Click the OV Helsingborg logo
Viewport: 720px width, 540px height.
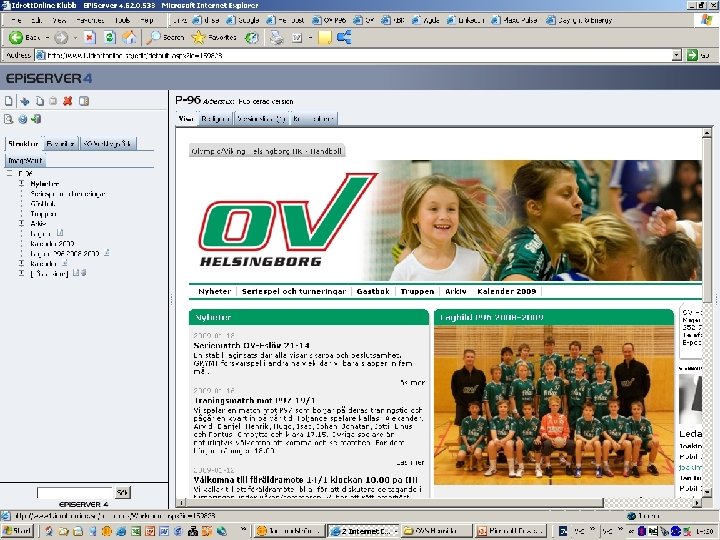coord(288,220)
